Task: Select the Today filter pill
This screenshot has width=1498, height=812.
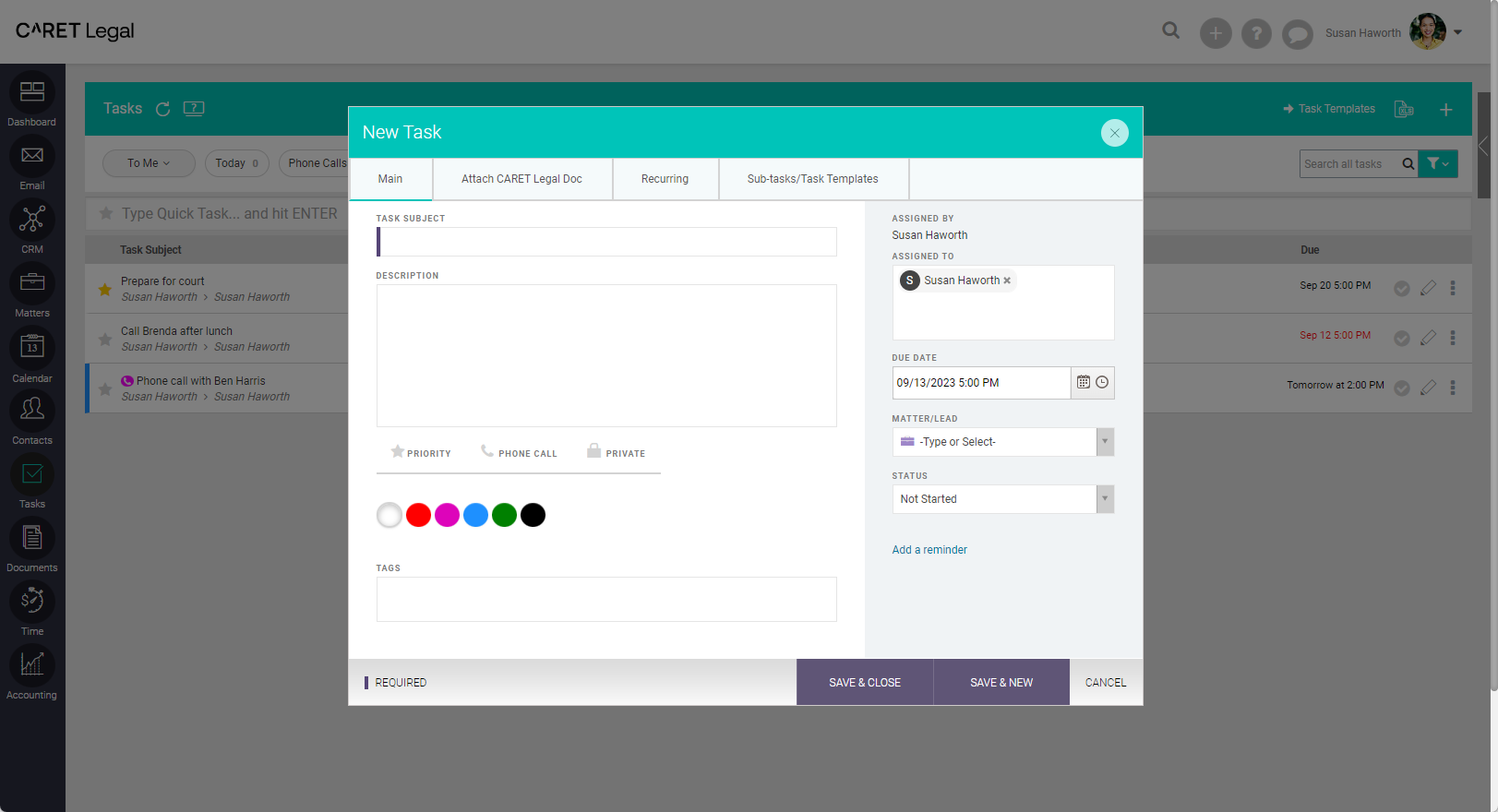Action: (x=237, y=163)
